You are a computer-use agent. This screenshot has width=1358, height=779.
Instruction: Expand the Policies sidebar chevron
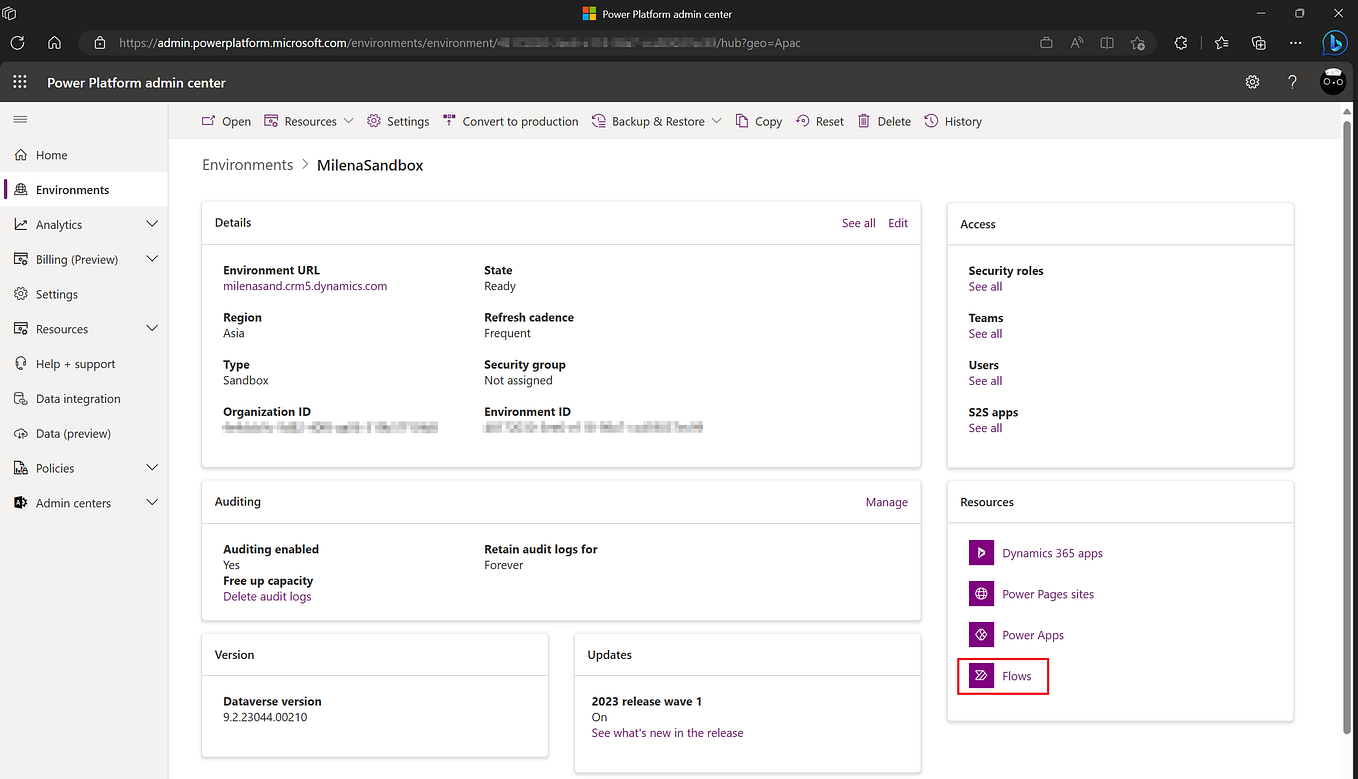tap(152, 468)
